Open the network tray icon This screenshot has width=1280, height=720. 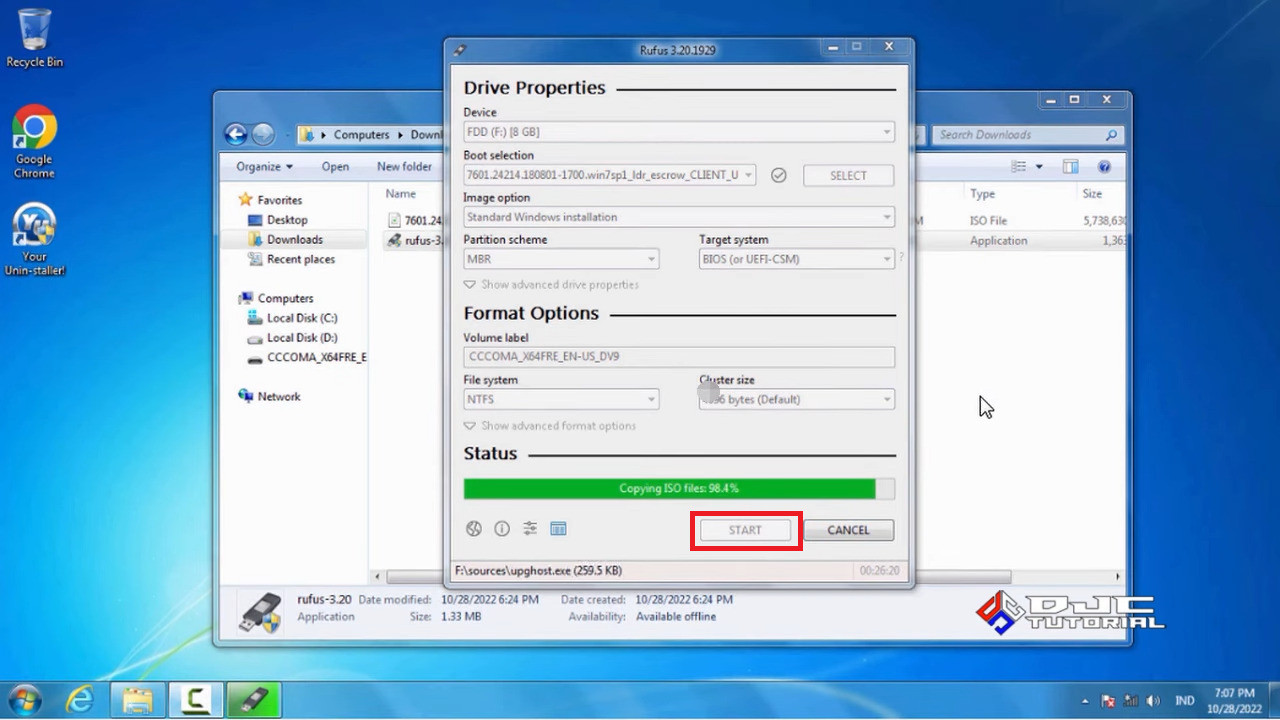[1131, 701]
